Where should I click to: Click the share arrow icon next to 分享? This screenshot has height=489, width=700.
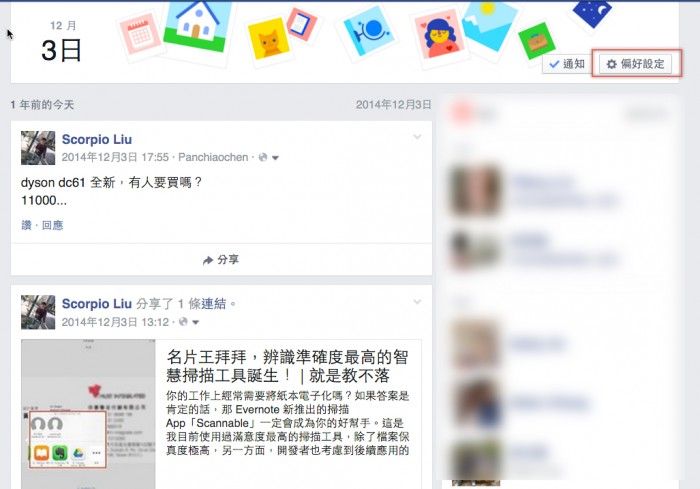(208, 260)
